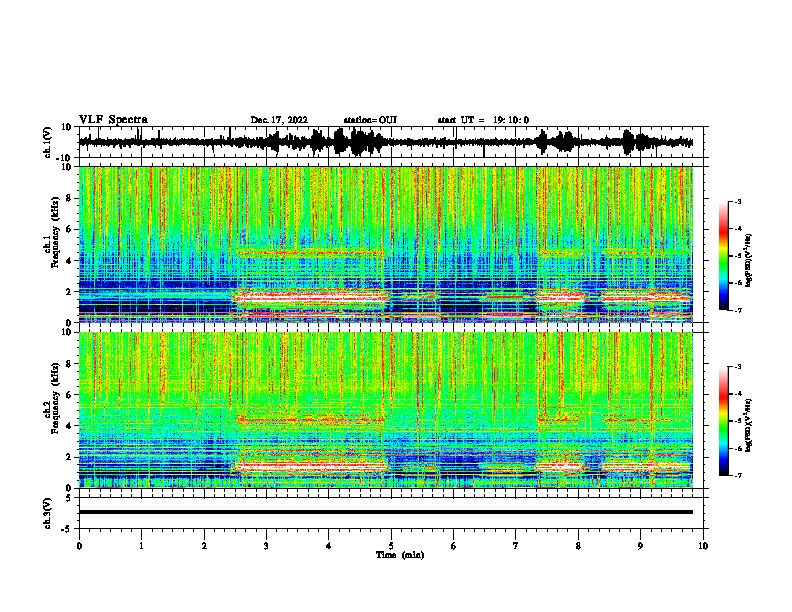The image size is (792, 612).
Task: Select the ch.2 color scale bar
Action: [723, 421]
